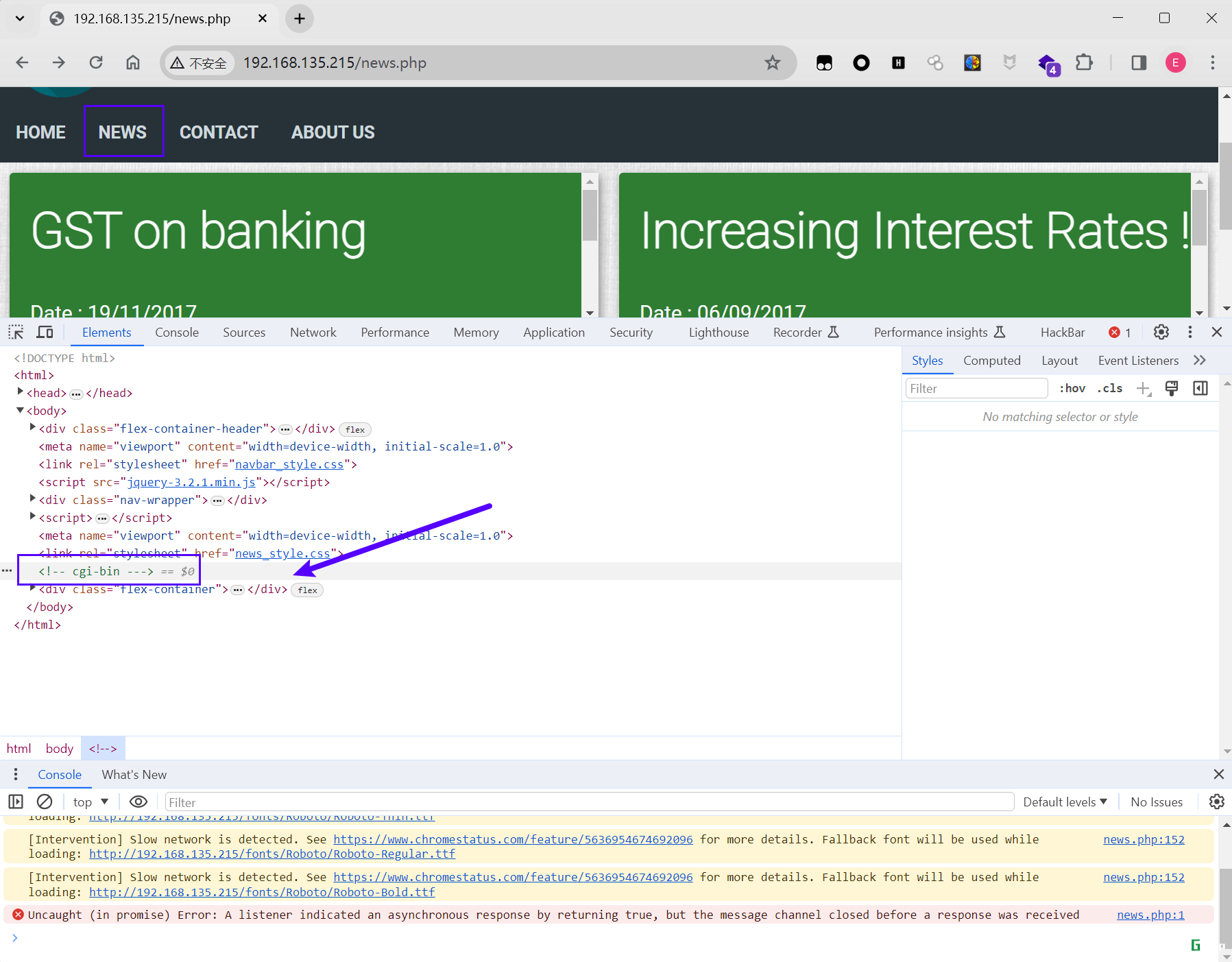
Task: Reload the news.php page
Action: [96, 62]
